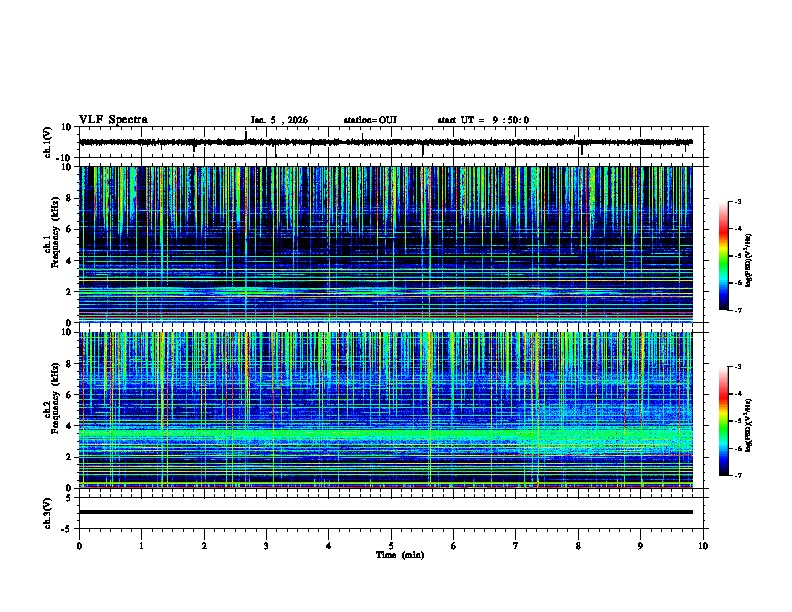Image resolution: width=792 pixels, height=612 pixels.
Task: Click the time axis tick label "9"
Action: pyautogui.click(x=640, y=546)
